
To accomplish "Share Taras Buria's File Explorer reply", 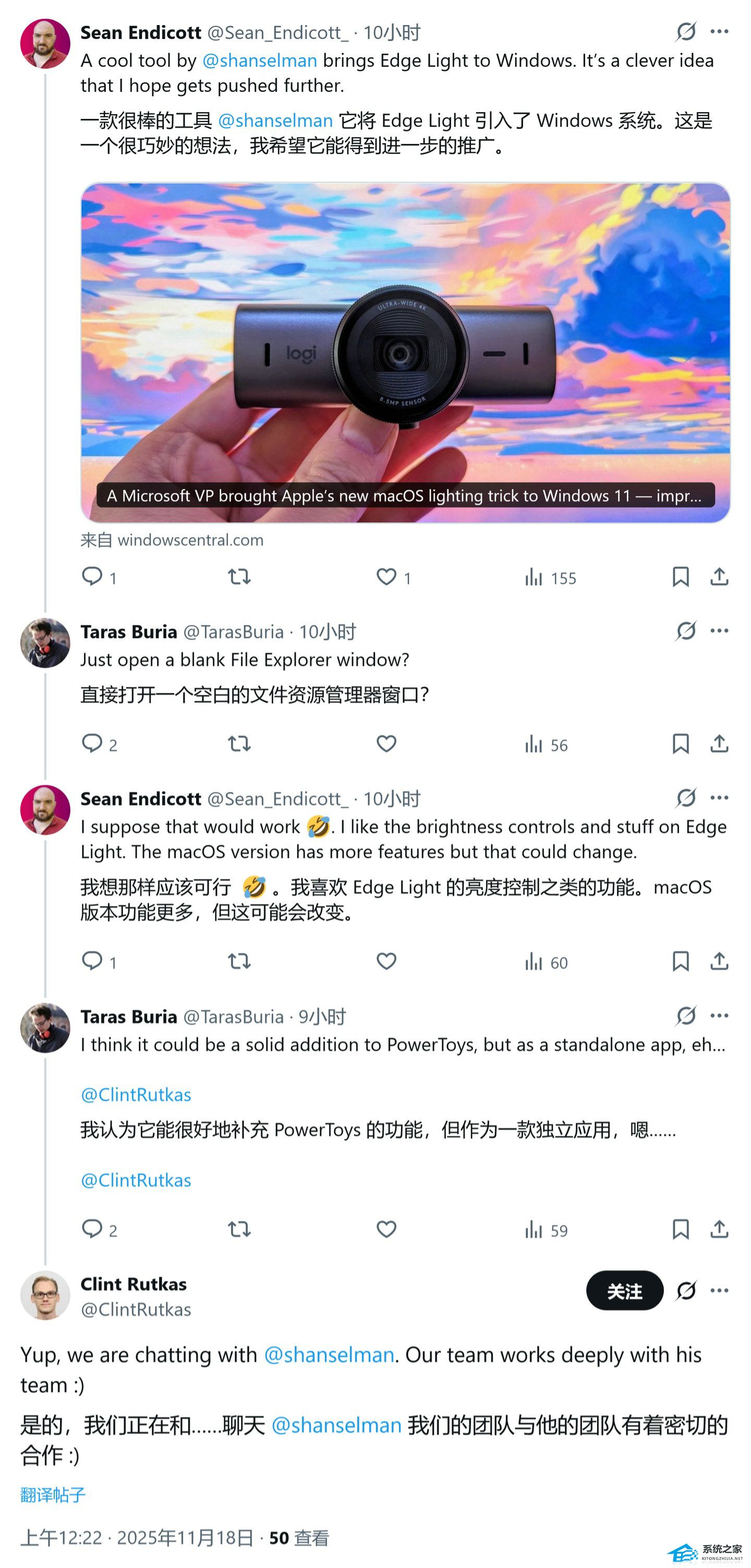I will coord(719,744).
